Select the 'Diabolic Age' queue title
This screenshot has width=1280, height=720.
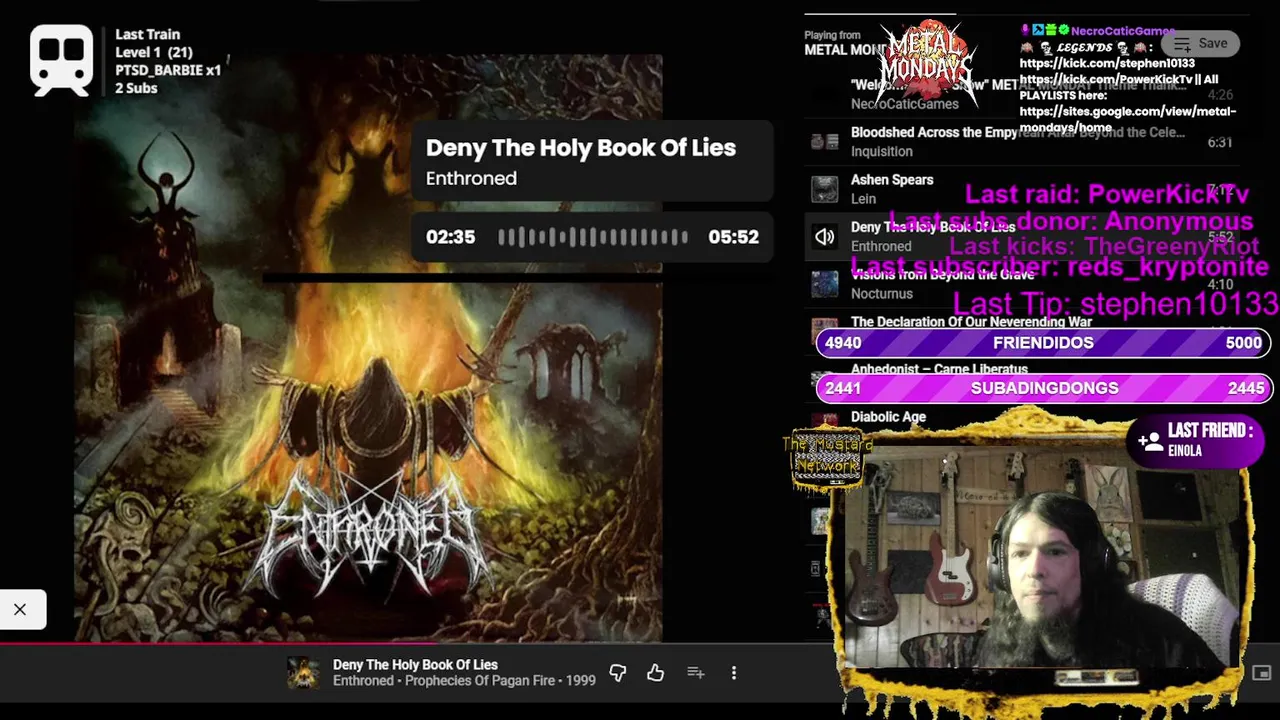pyautogui.click(x=888, y=417)
